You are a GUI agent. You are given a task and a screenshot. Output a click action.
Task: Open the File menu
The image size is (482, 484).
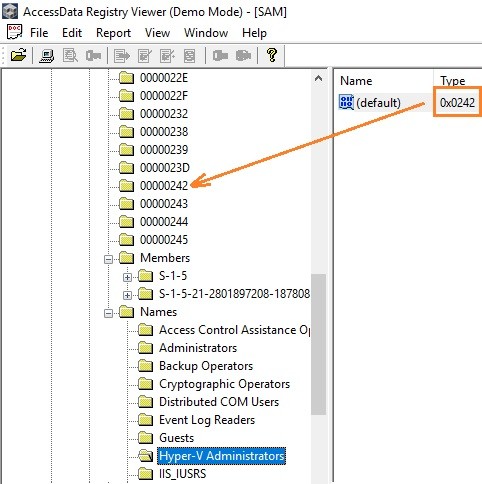tap(39, 33)
